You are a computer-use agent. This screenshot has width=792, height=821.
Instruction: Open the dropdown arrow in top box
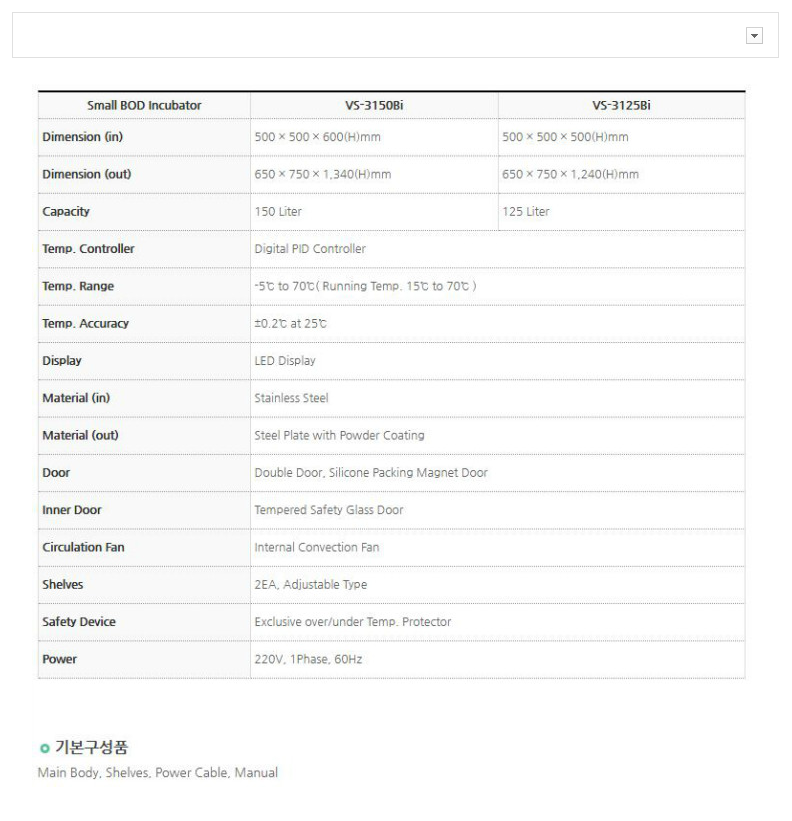click(754, 36)
